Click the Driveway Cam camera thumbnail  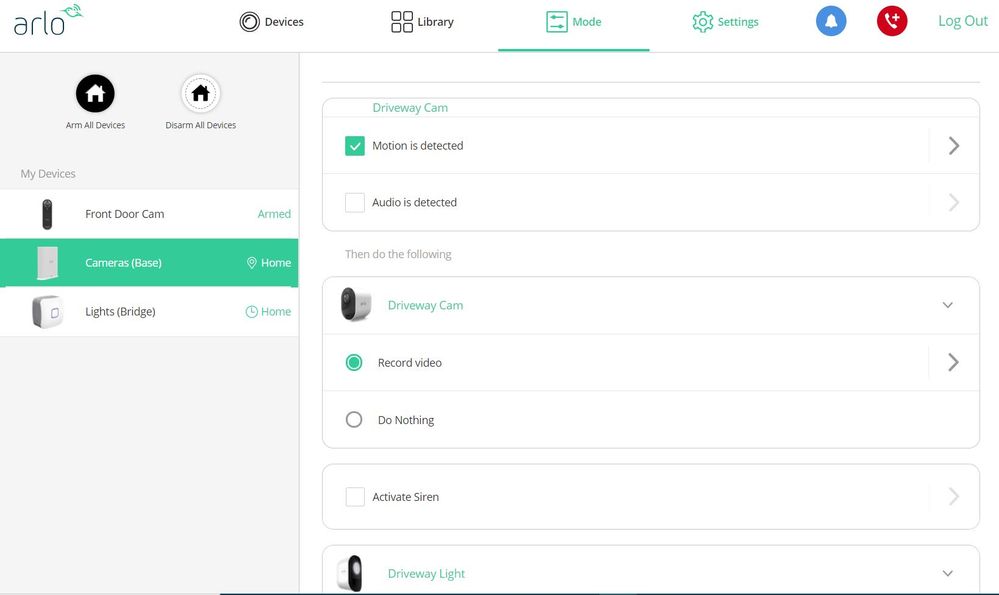pyautogui.click(x=356, y=305)
